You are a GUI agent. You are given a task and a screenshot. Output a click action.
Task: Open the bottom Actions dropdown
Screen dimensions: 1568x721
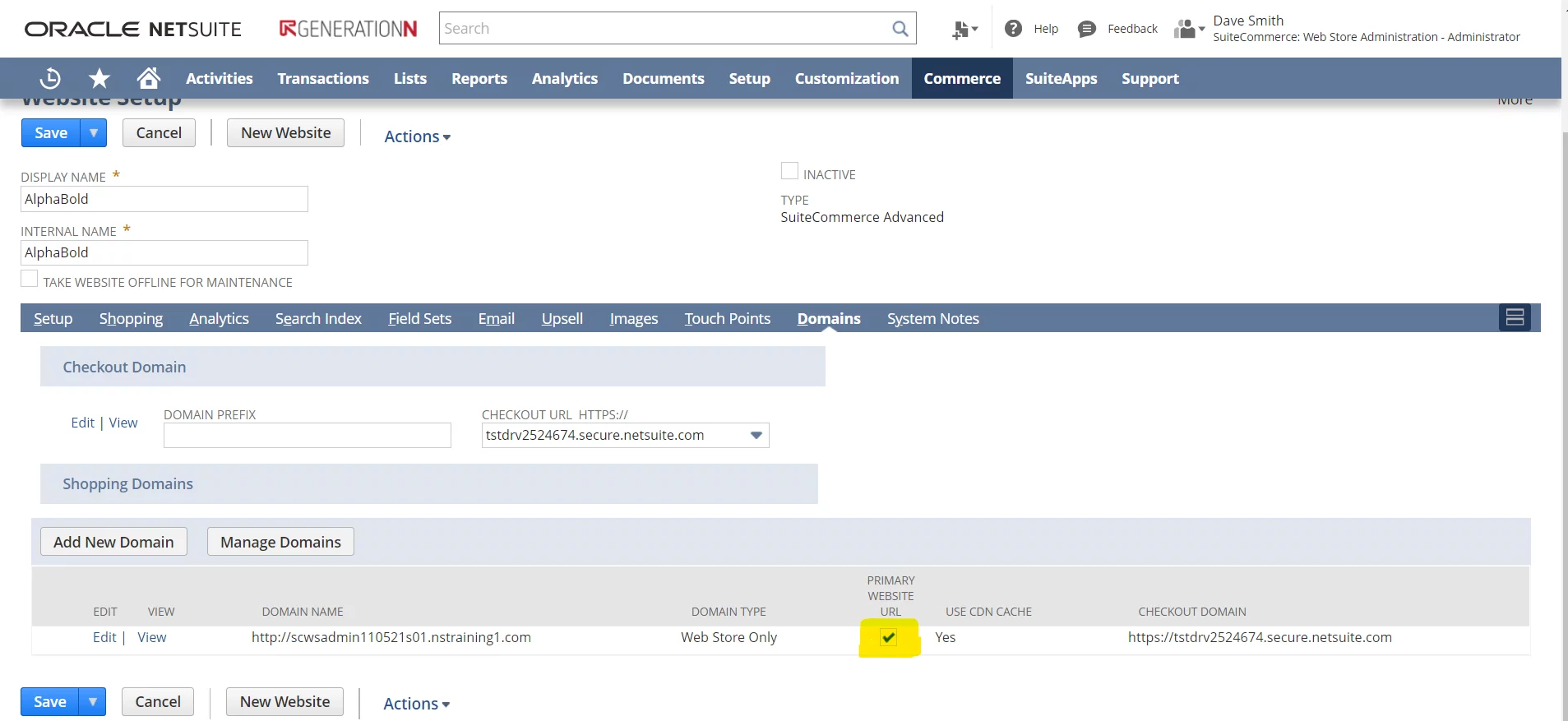click(416, 704)
